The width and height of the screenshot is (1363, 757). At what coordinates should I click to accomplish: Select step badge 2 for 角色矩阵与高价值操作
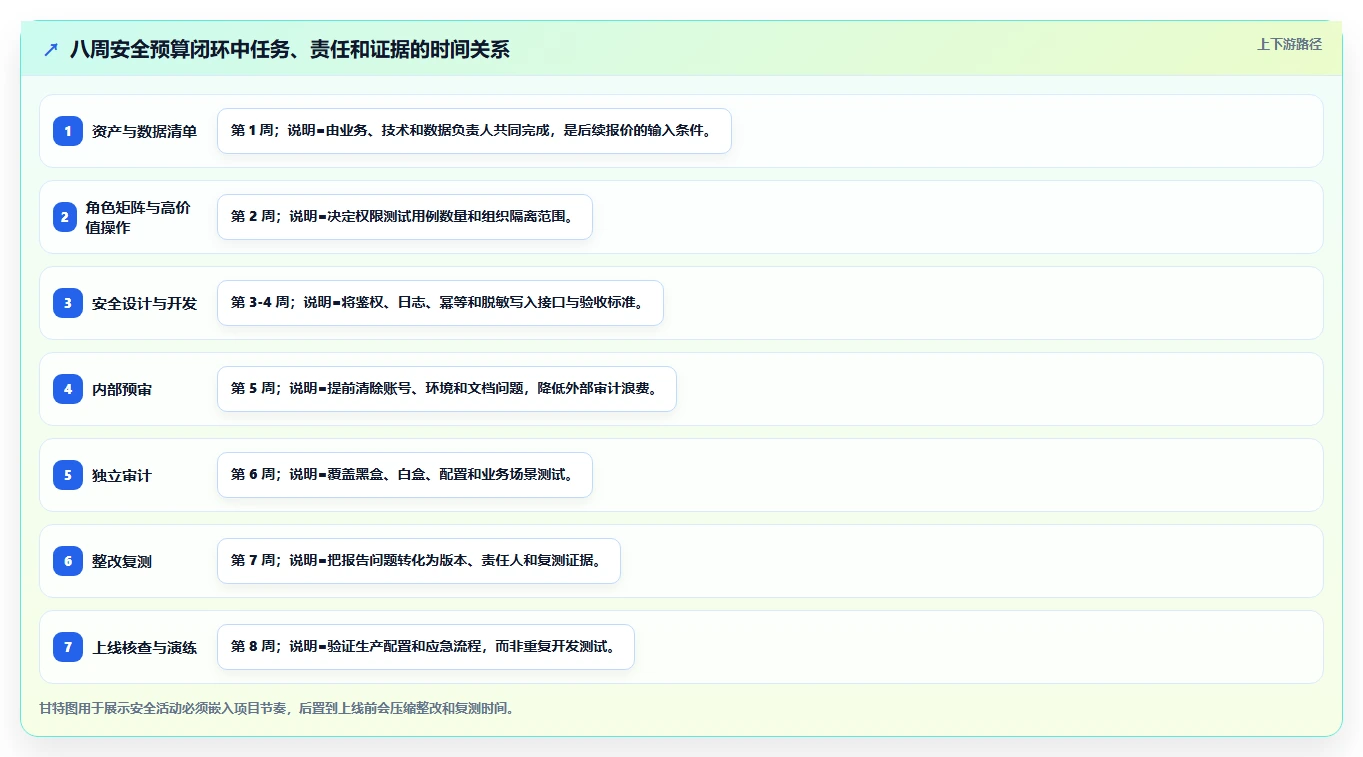pos(64,217)
